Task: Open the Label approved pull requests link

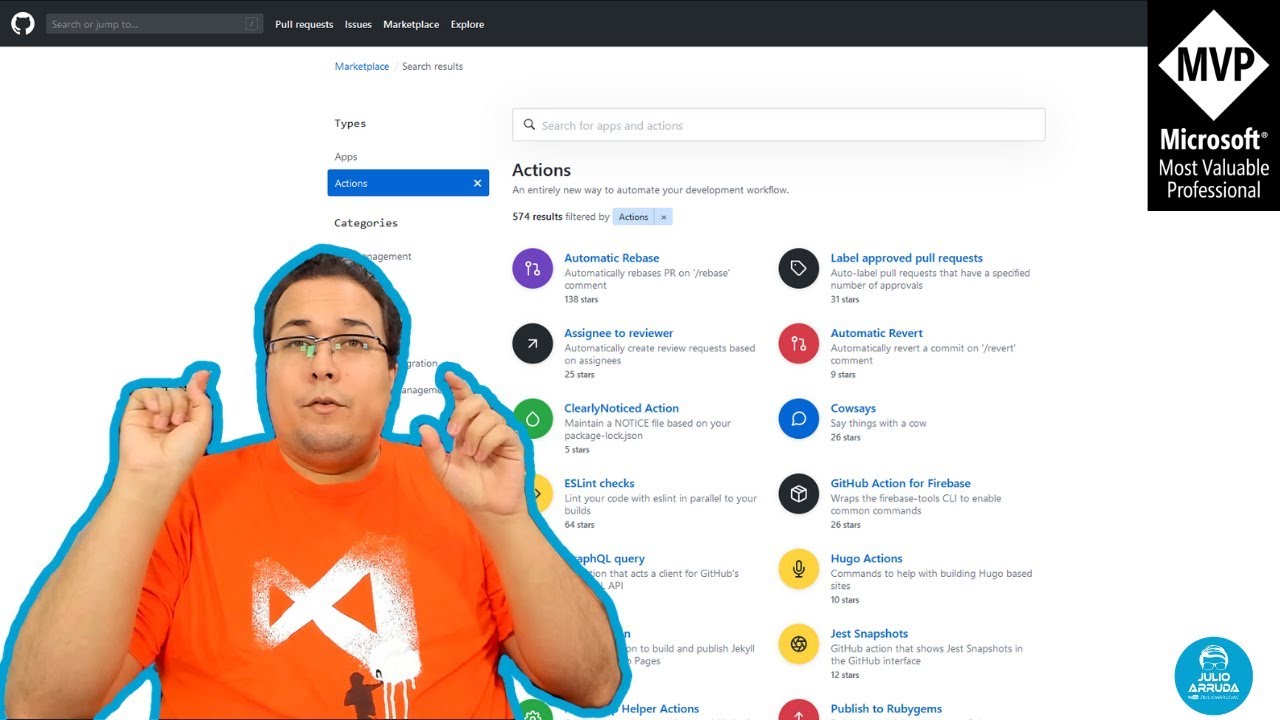Action: (907, 258)
